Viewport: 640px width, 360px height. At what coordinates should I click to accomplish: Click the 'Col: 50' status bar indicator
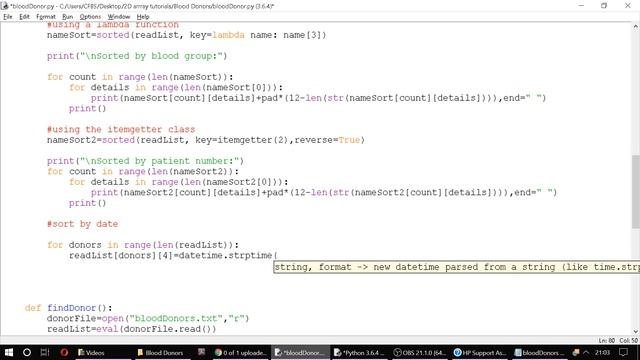(x=628, y=340)
